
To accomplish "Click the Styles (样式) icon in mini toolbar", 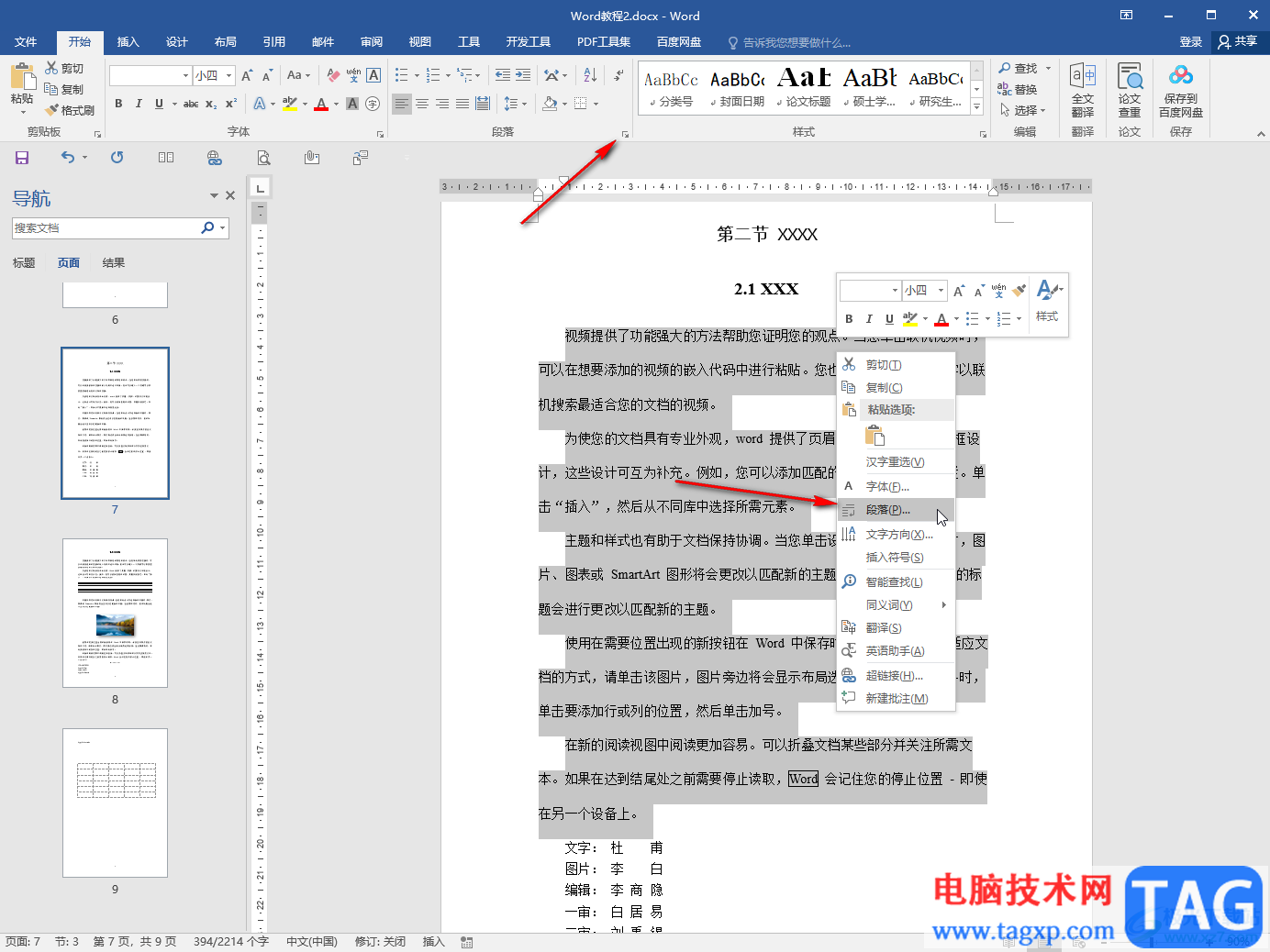I will click(x=1047, y=302).
